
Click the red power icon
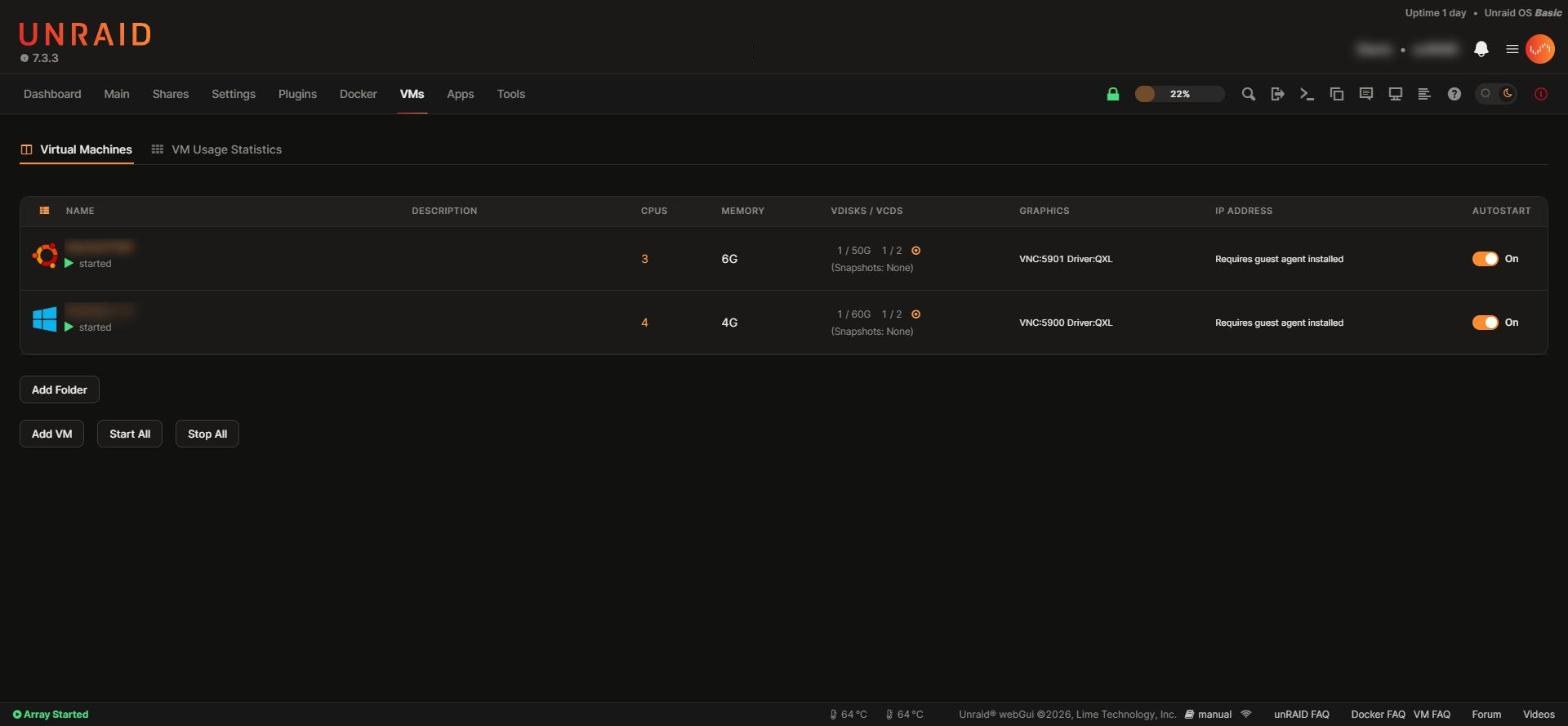(x=1541, y=94)
